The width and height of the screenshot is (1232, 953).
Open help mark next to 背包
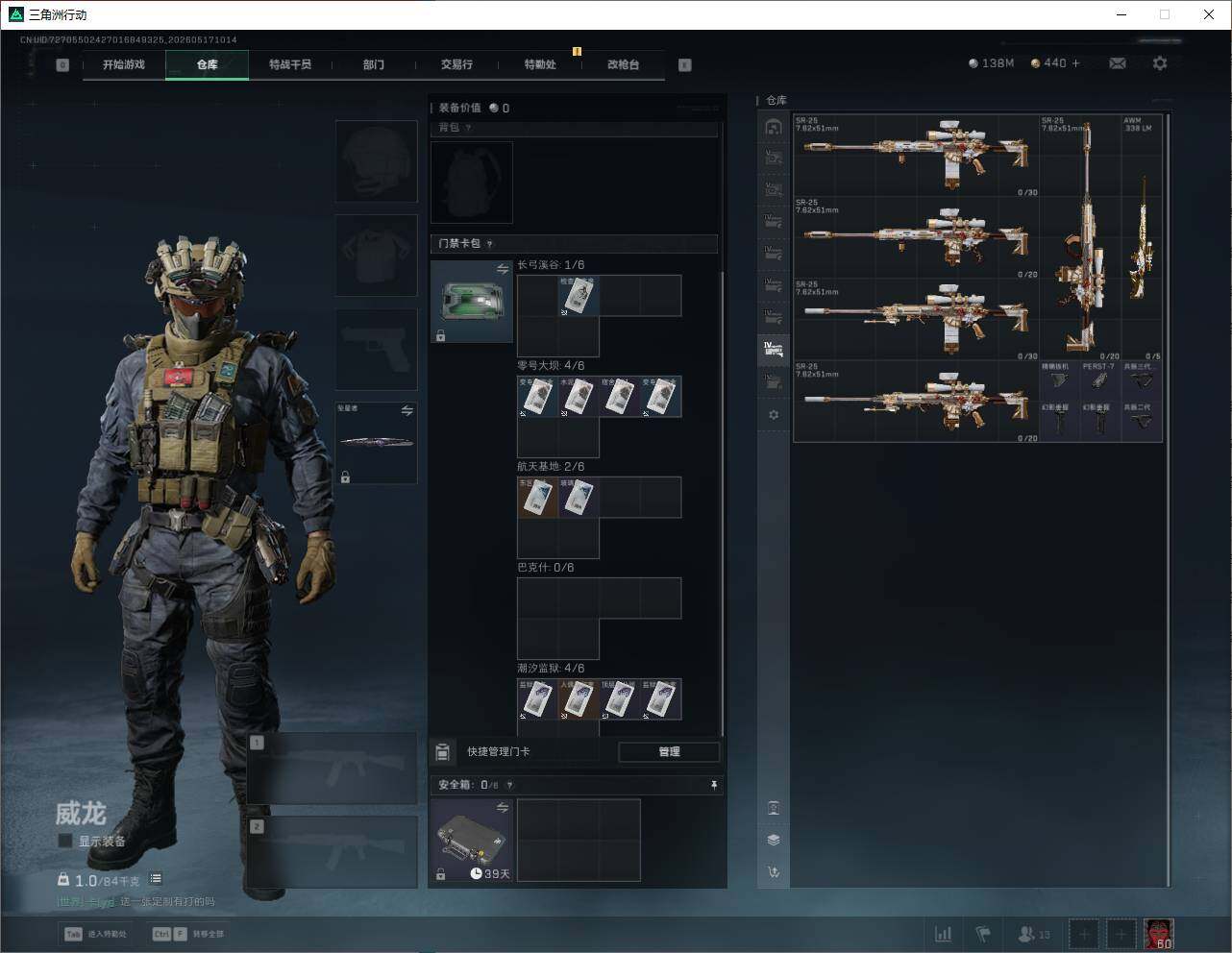pos(468,128)
